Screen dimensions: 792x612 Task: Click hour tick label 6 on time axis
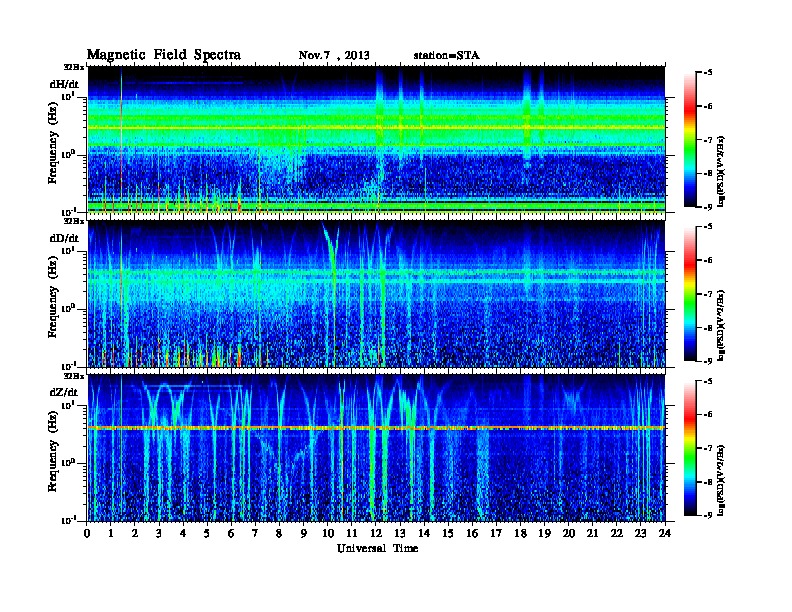(x=231, y=533)
